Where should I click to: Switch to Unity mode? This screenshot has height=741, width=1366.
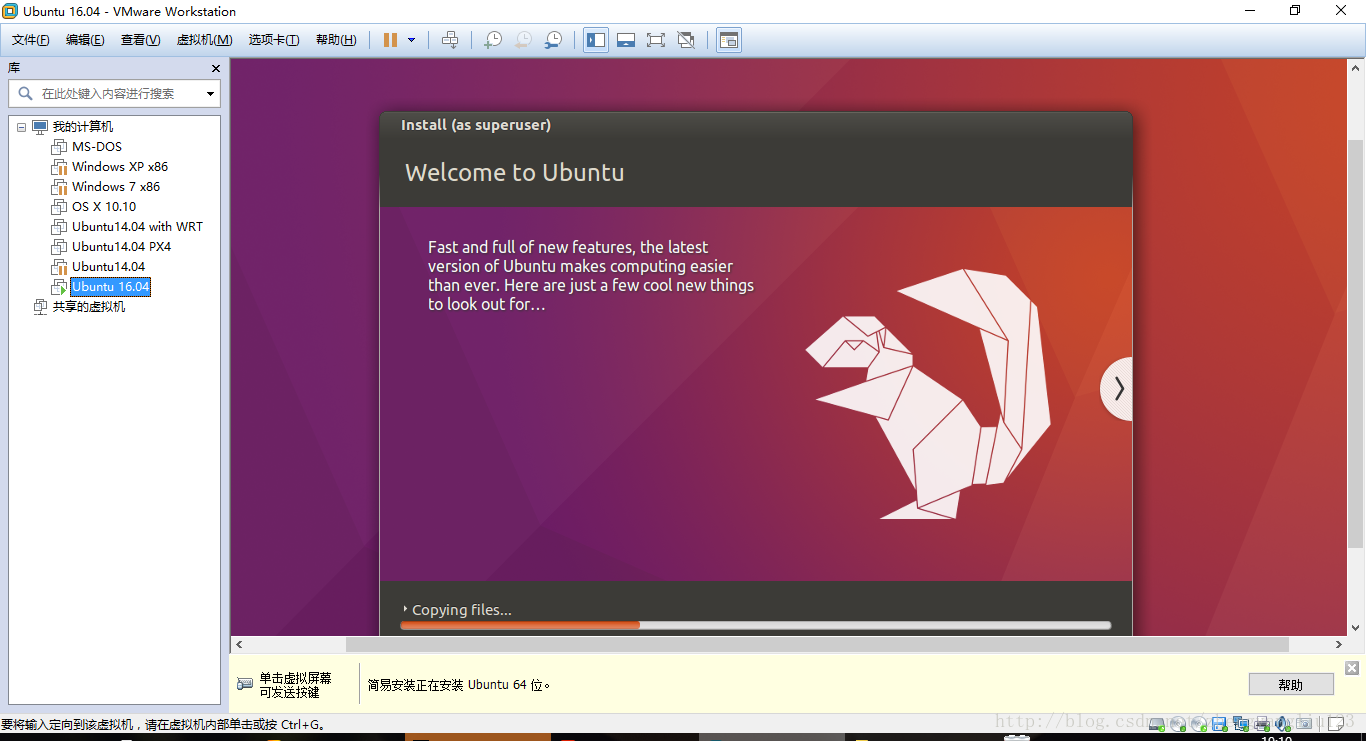pos(686,40)
